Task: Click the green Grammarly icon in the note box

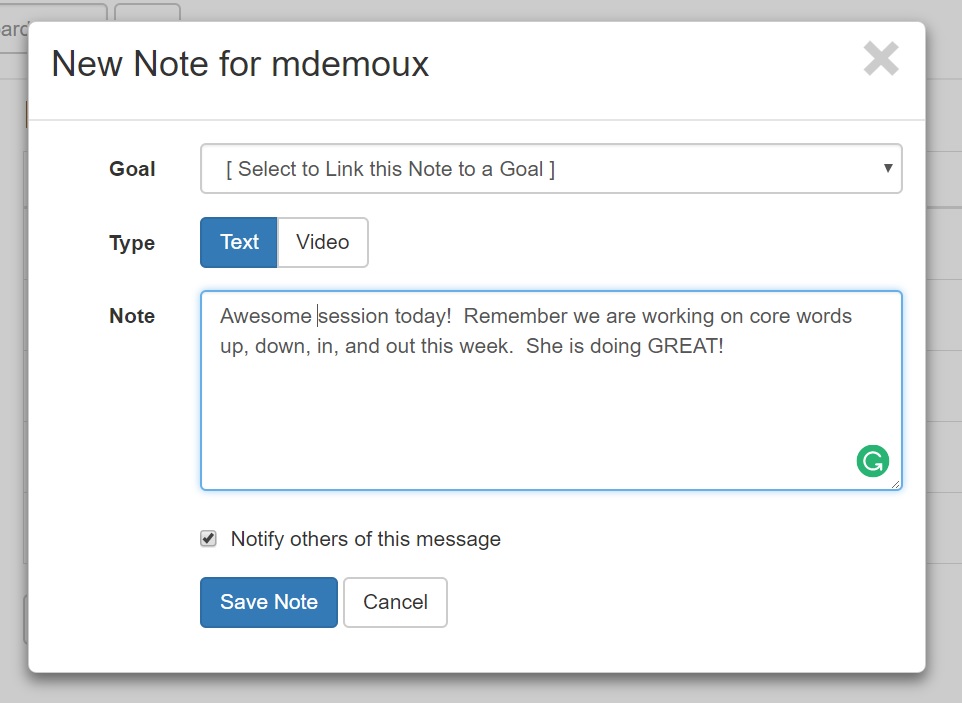Action: pyautogui.click(x=872, y=461)
